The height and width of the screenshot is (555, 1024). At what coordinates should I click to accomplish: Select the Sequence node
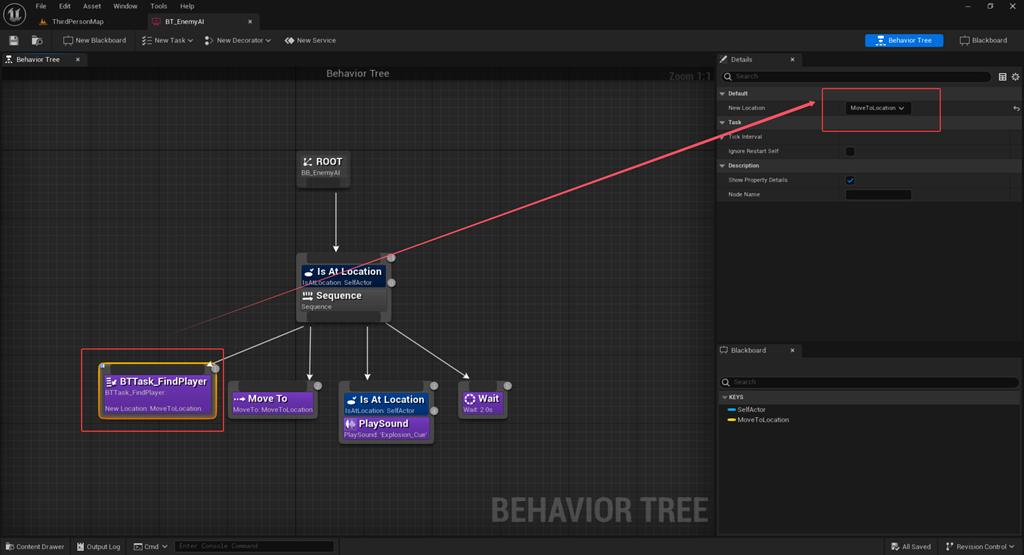click(344, 300)
